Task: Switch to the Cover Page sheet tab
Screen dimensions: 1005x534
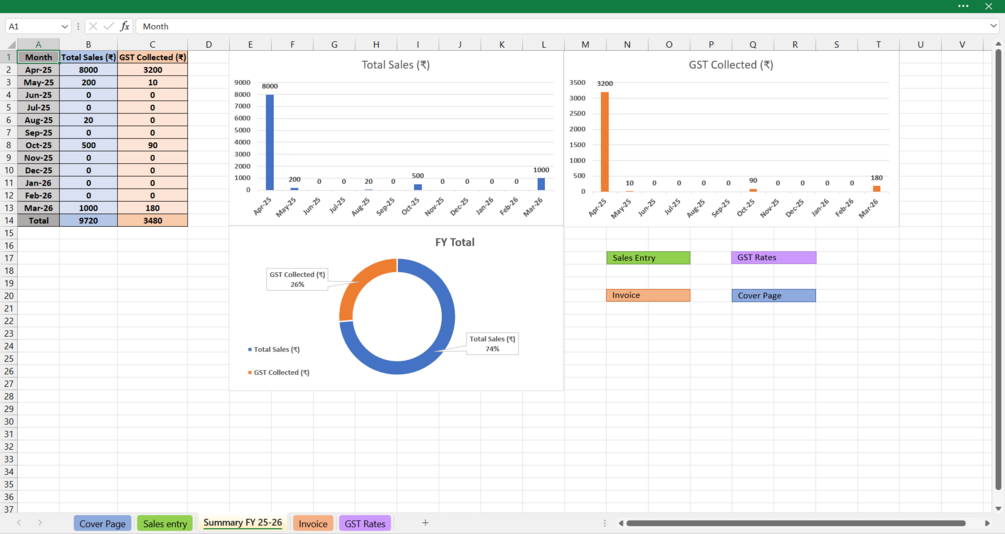Action: [103, 524]
